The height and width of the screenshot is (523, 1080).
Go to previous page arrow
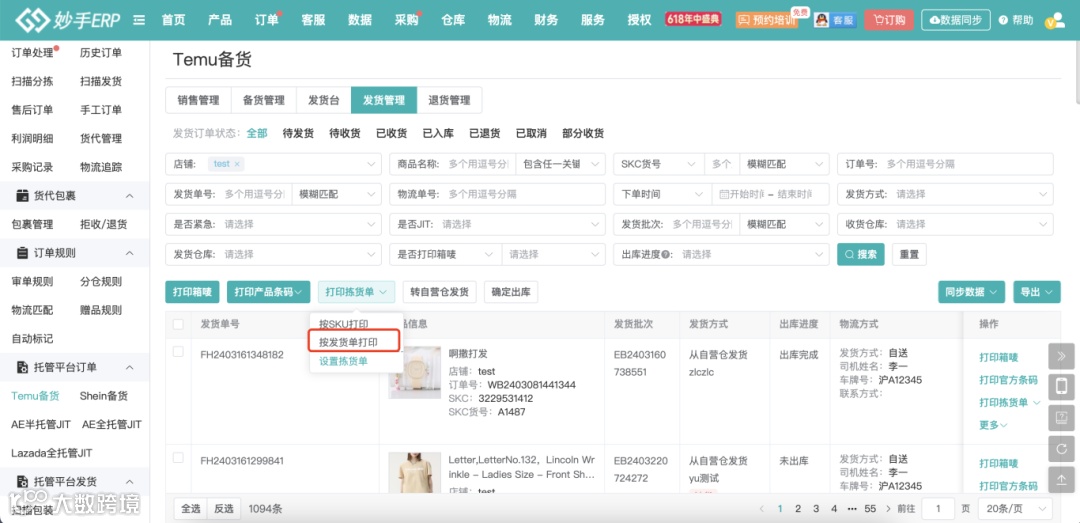click(x=762, y=509)
